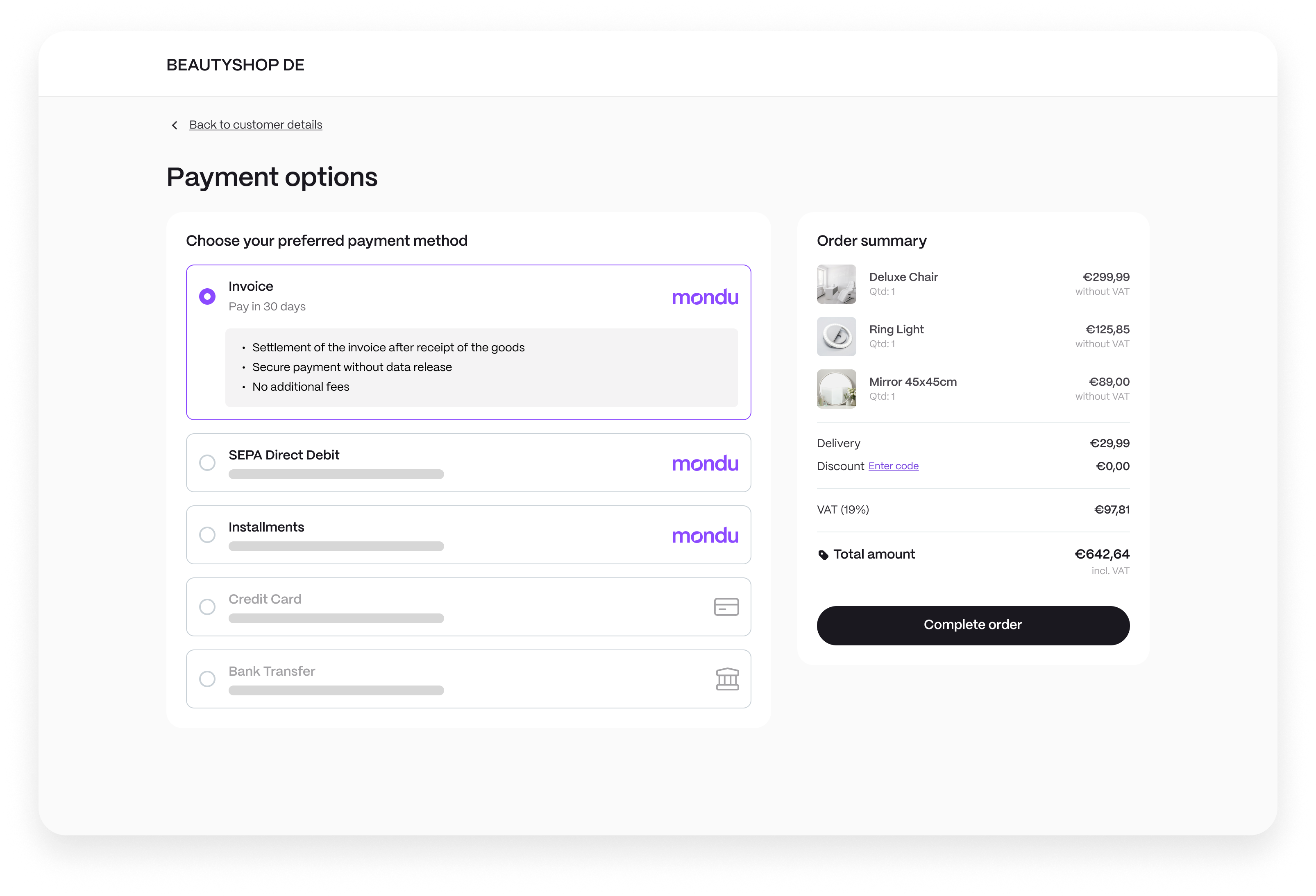Click the Mondu logo beside SEPA Direct Debit
Image resolution: width=1316 pixels, height=896 pixels.
pyautogui.click(x=705, y=464)
